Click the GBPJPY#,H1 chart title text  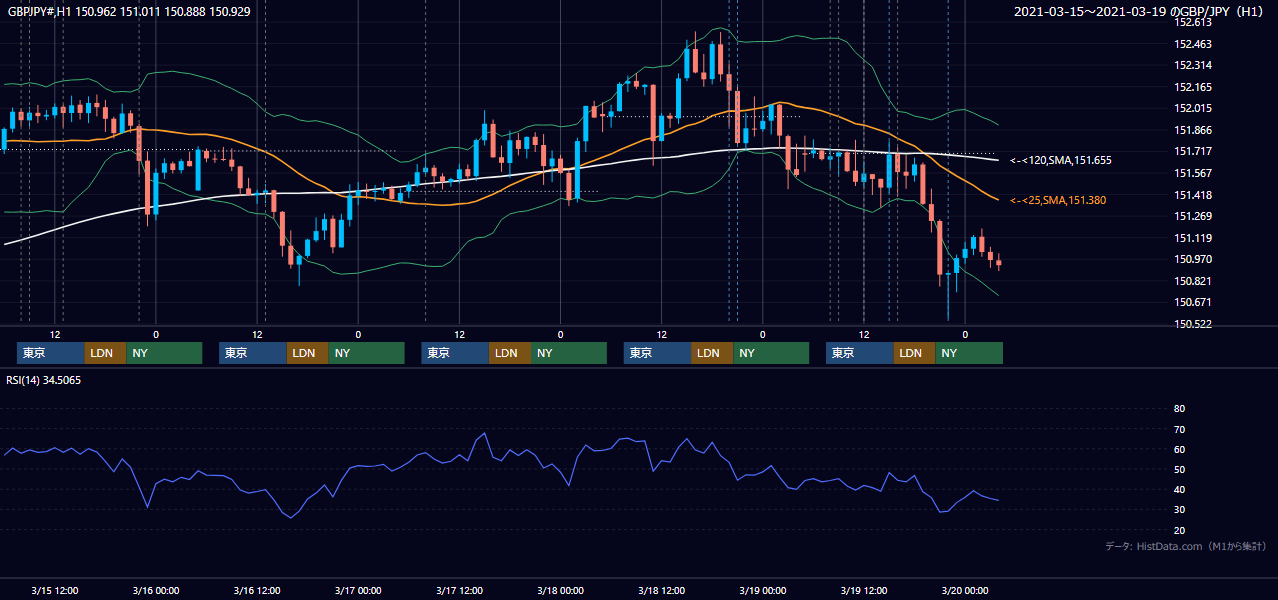pos(128,11)
